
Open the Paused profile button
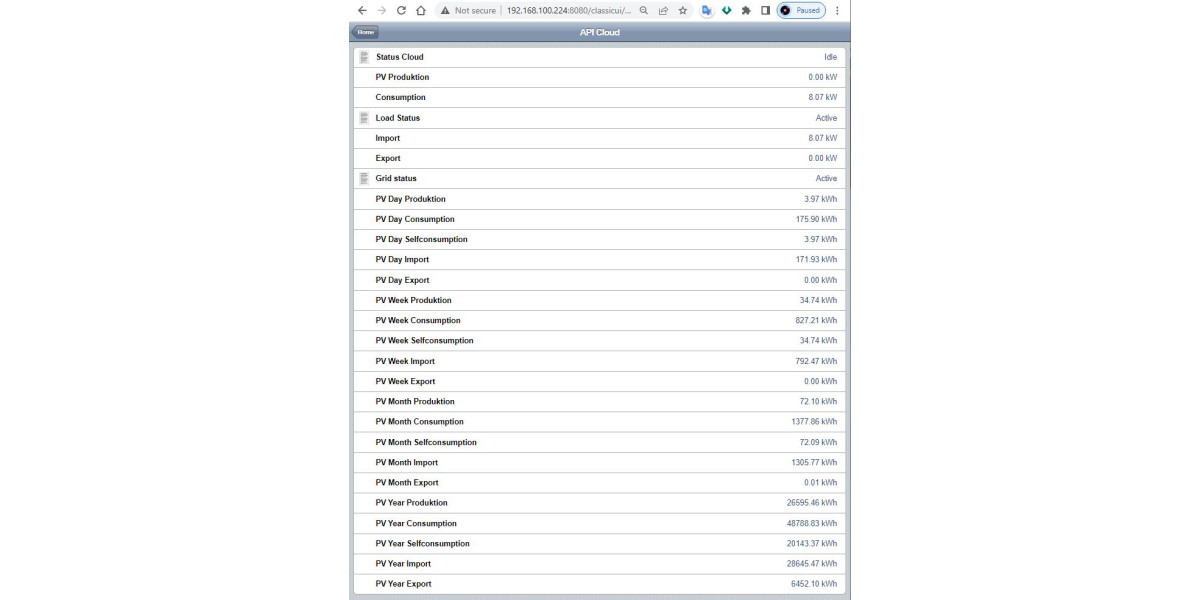[802, 10]
